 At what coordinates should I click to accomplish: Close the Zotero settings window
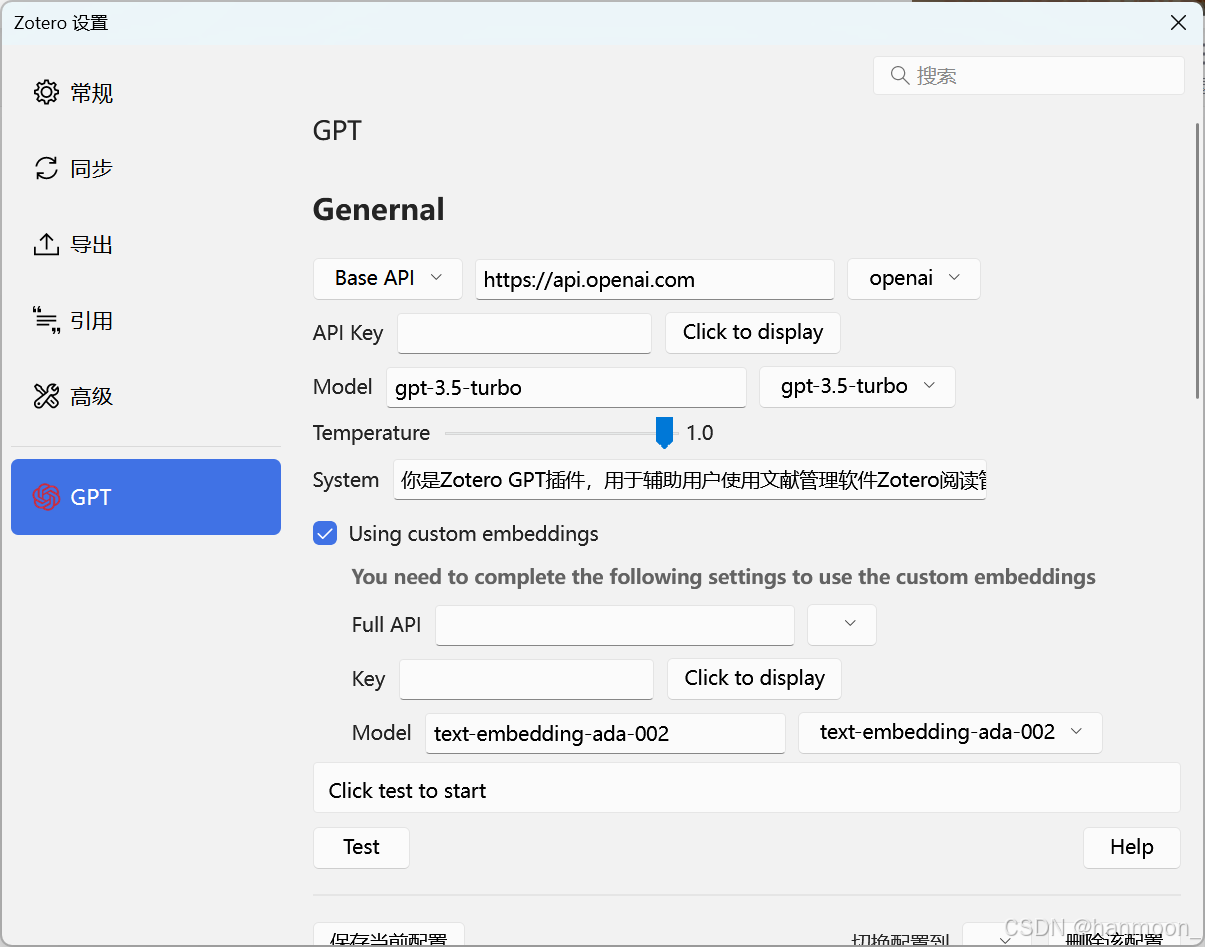[x=1178, y=22]
